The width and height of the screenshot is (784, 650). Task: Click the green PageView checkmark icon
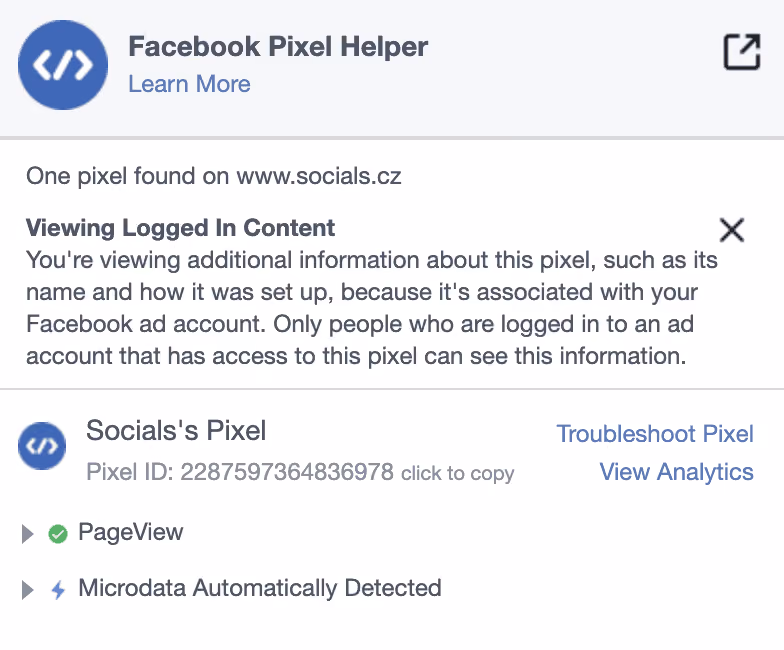[x=58, y=534]
